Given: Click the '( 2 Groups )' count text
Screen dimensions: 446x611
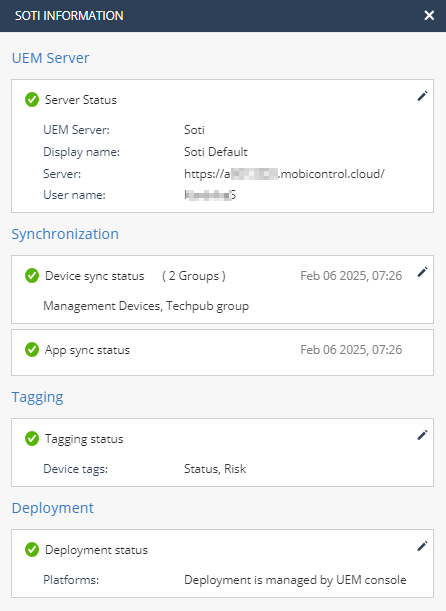Looking at the screenshot, I should pyautogui.click(x=194, y=276).
